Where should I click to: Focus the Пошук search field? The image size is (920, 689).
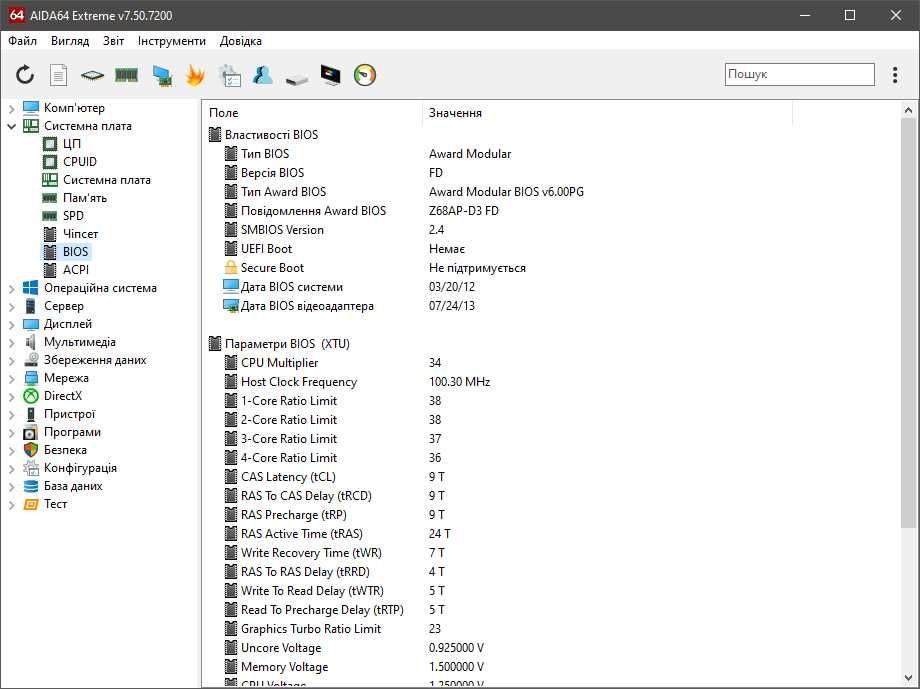pyautogui.click(x=799, y=75)
